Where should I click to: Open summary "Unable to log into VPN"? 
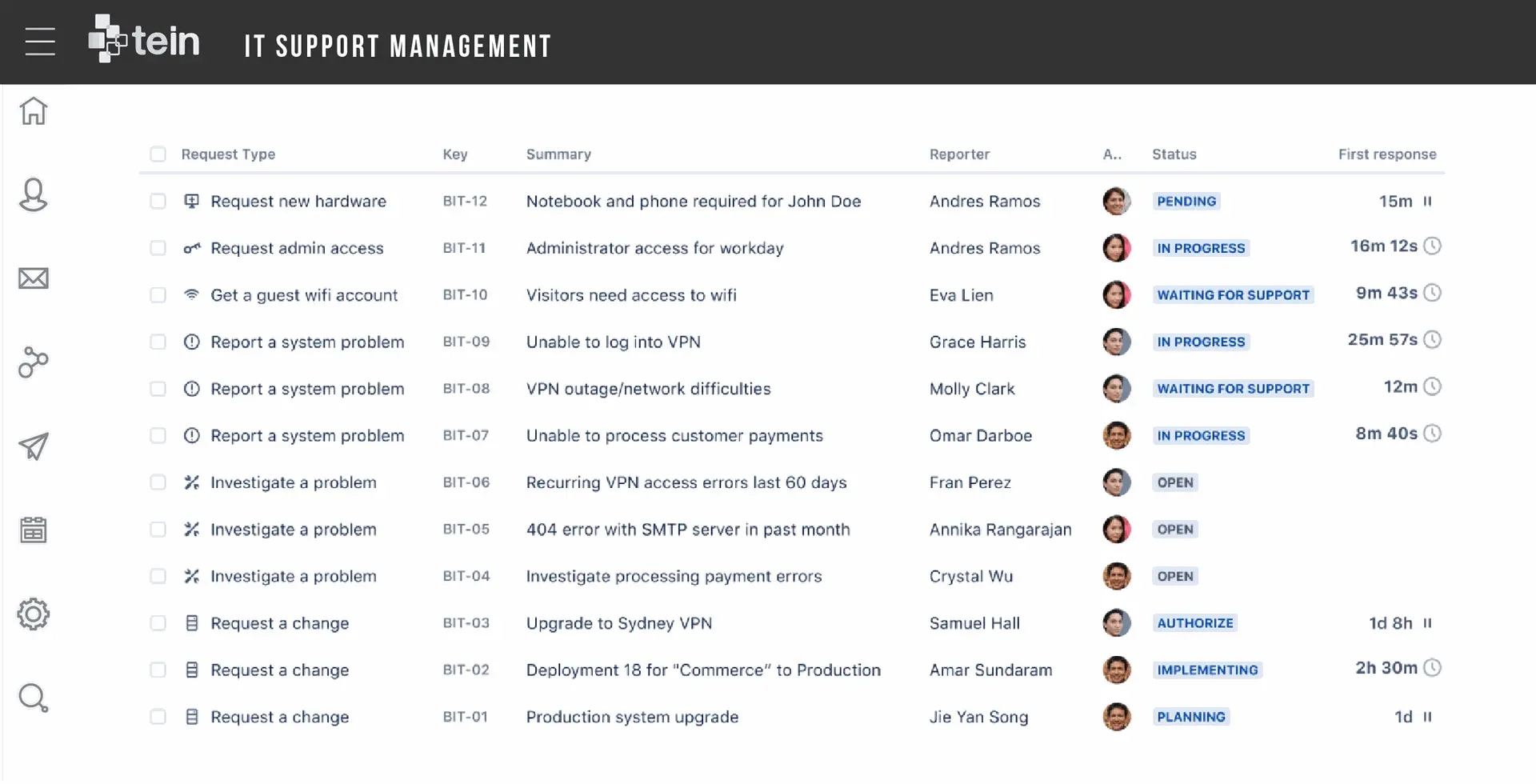point(613,342)
